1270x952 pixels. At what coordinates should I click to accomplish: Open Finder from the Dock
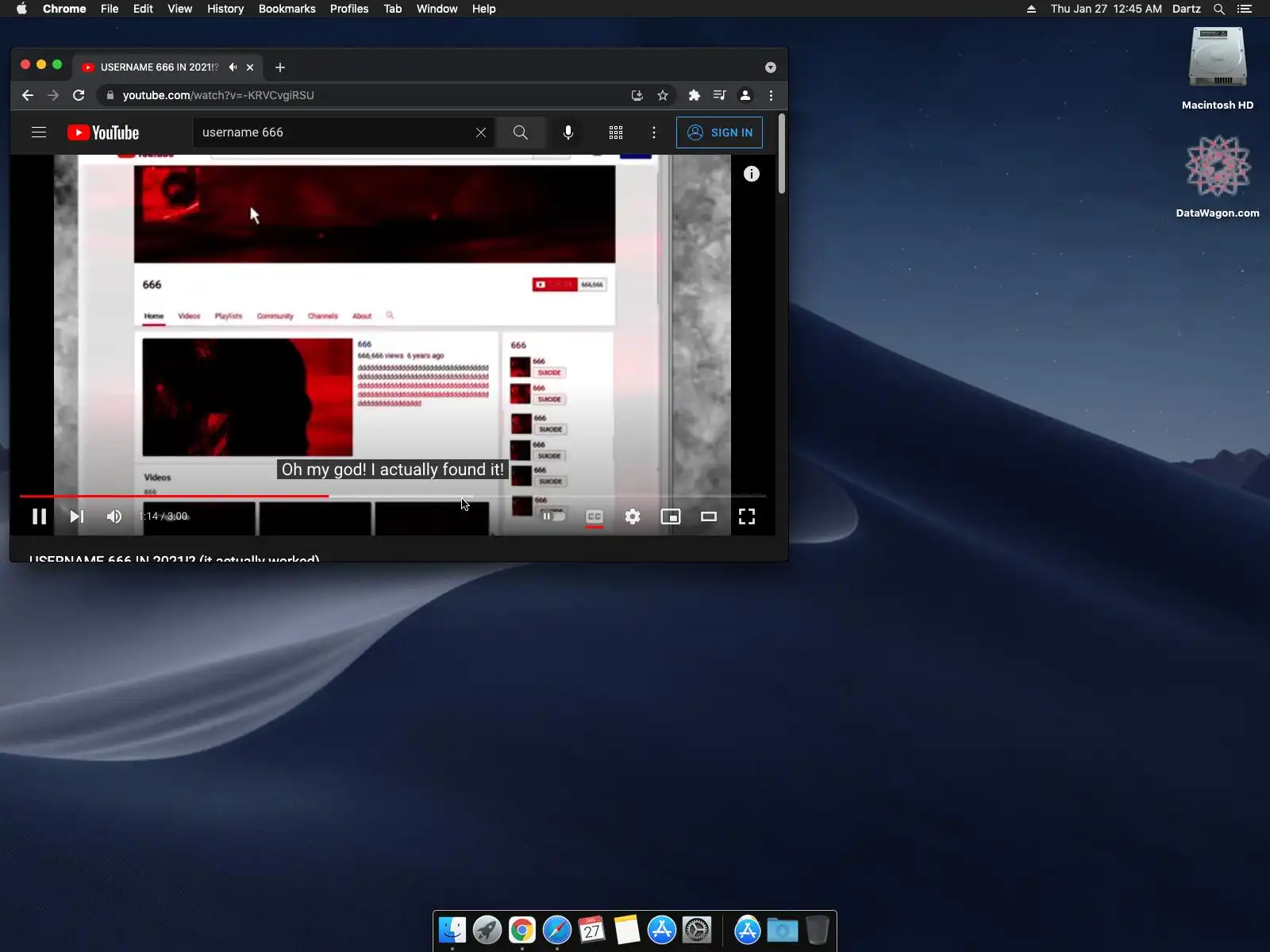click(452, 930)
